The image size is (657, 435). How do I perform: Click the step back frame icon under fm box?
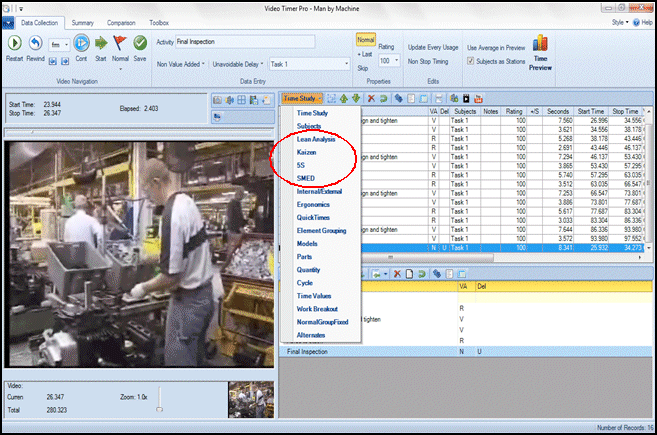click(x=53, y=62)
